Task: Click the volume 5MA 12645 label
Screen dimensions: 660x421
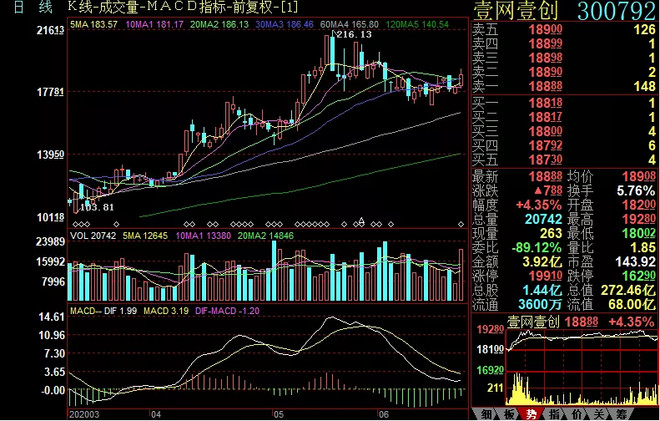Action: 145,236
